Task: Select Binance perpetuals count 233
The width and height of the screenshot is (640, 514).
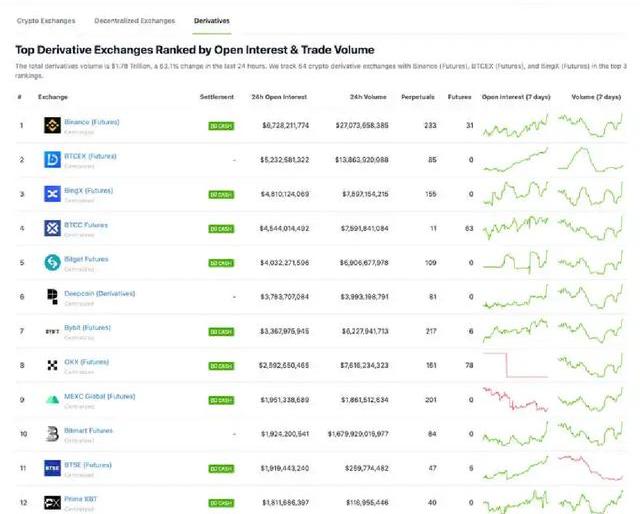Action: point(430,125)
